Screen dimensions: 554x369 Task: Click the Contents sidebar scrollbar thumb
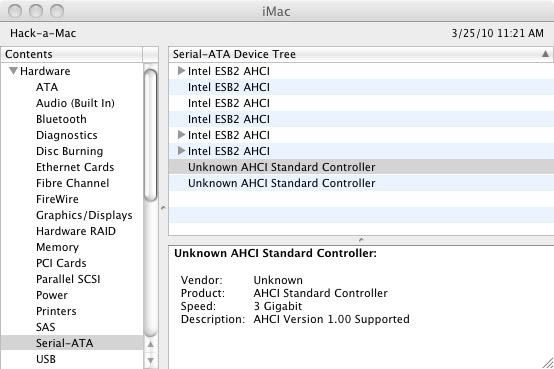pyautogui.click(x=151, y=135)
